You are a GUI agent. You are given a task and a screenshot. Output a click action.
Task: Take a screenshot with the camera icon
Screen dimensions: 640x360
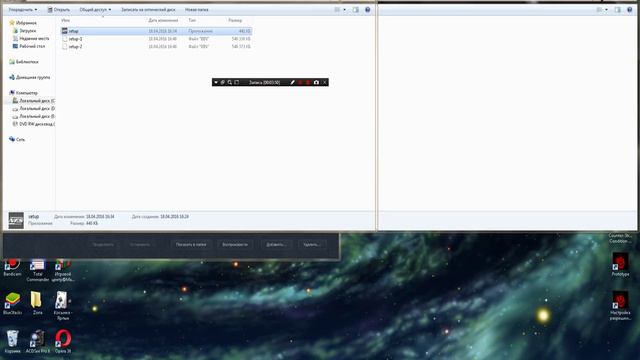316,82
